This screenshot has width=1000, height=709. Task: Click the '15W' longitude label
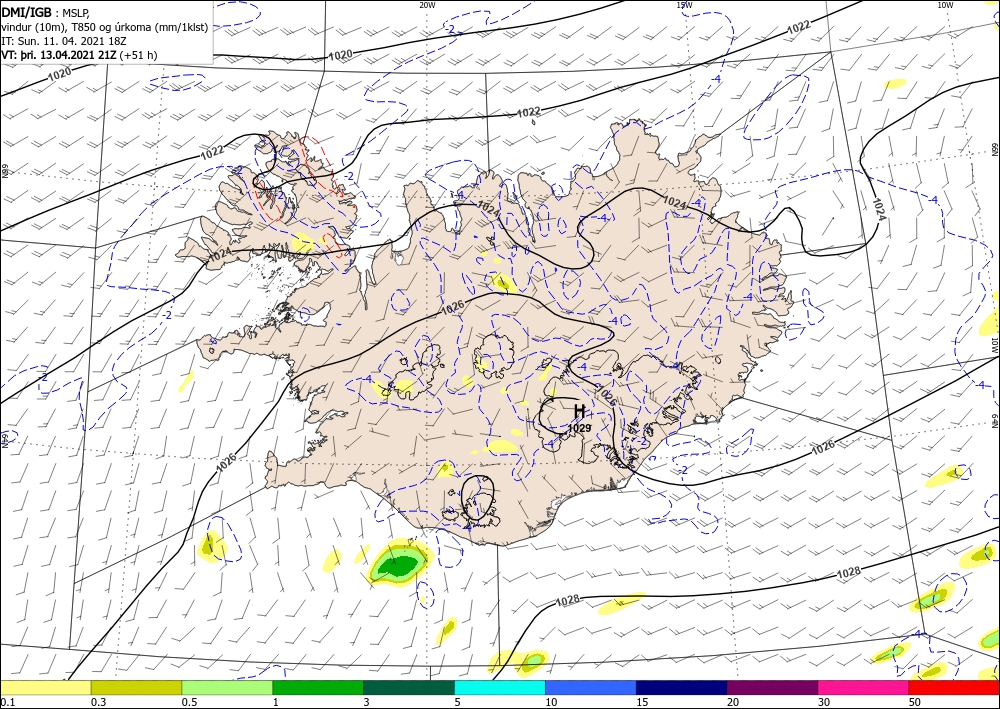pyautogui.click(x=684, y=5)
